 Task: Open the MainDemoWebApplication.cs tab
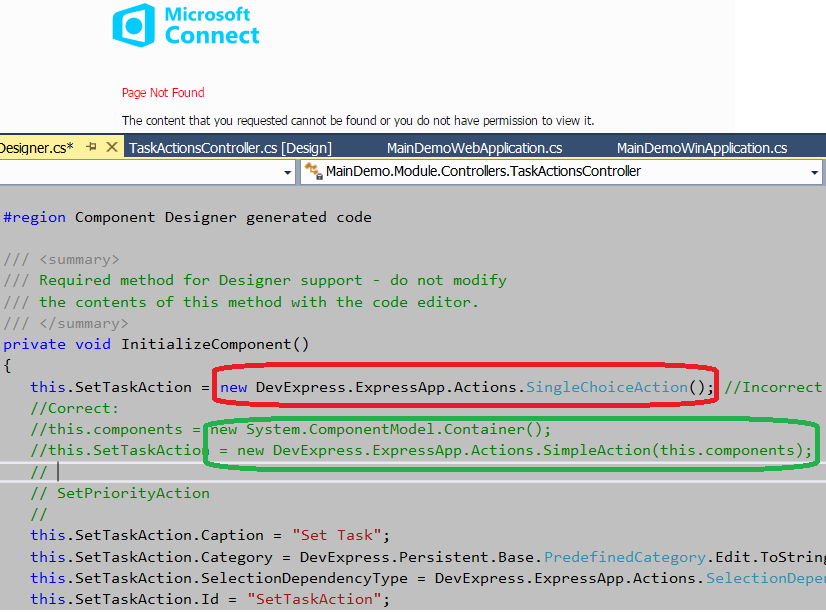[x=474, y=148]
